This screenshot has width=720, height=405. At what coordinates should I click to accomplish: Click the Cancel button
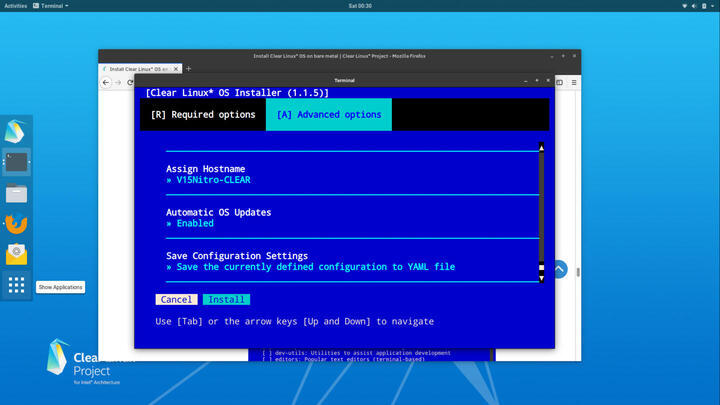click(x=176, y=299)
